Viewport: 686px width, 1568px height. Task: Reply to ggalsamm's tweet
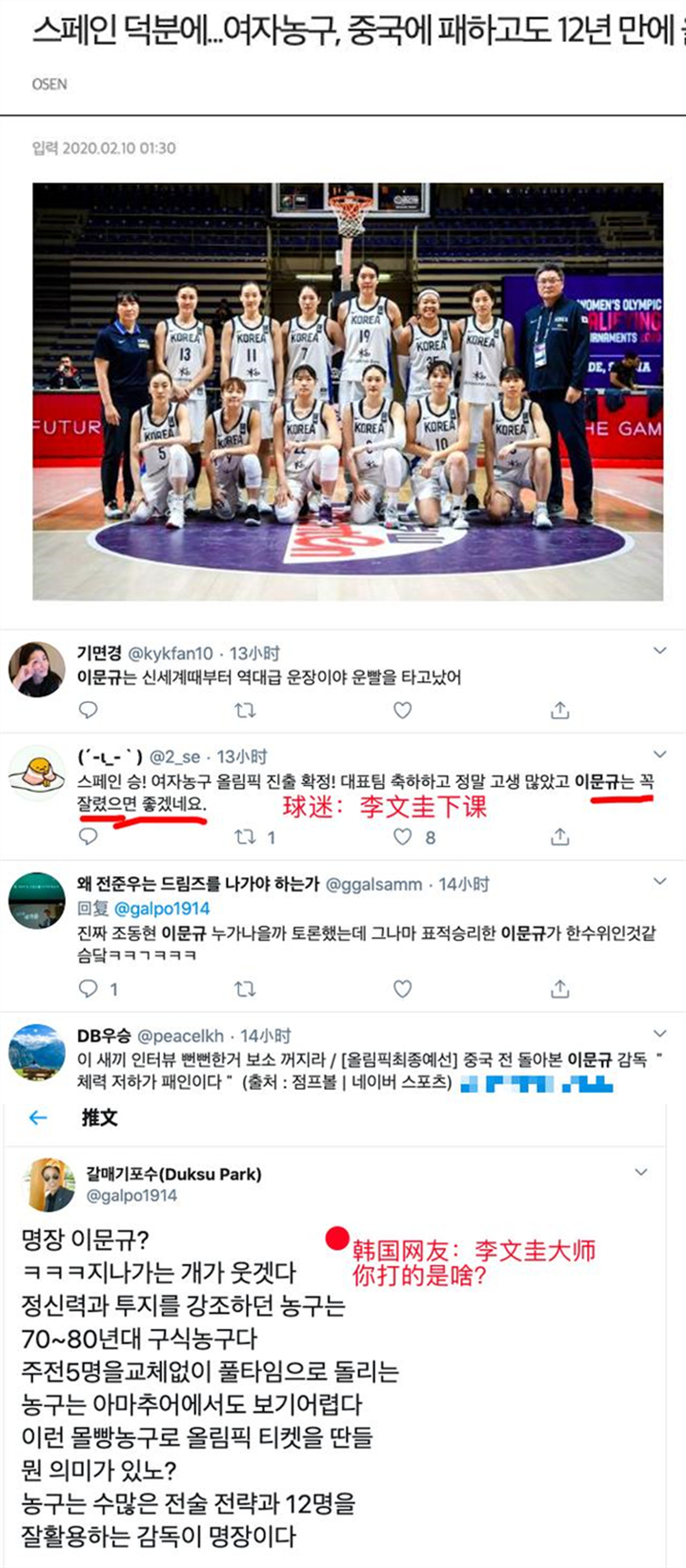88,989
